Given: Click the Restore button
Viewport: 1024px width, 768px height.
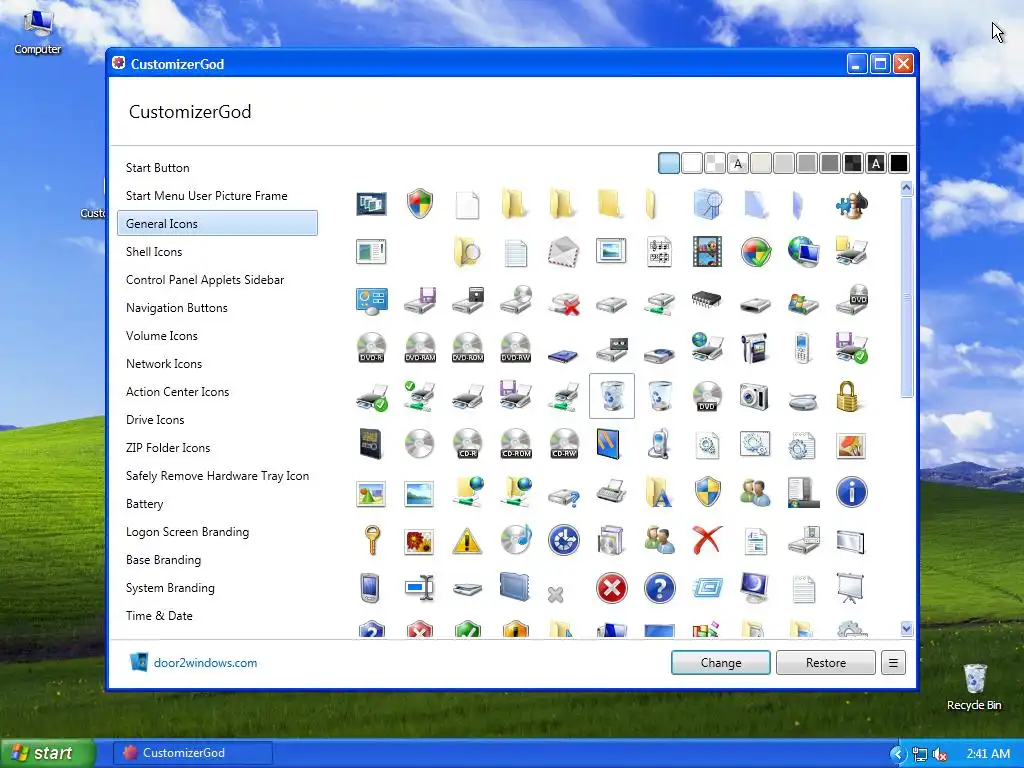Looking at the screenshot, I should pyautogui.click(x=825, y=663).
